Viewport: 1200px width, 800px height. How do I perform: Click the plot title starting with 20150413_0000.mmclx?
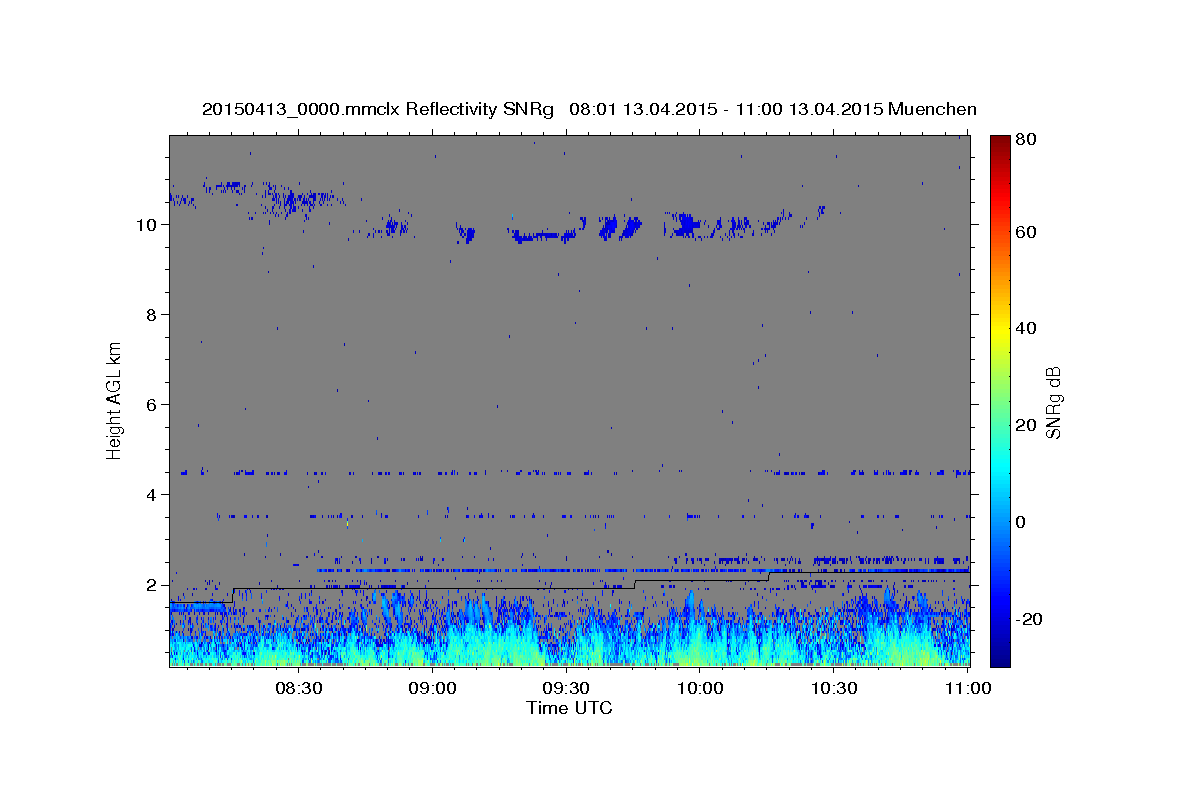tap(589, 109)
